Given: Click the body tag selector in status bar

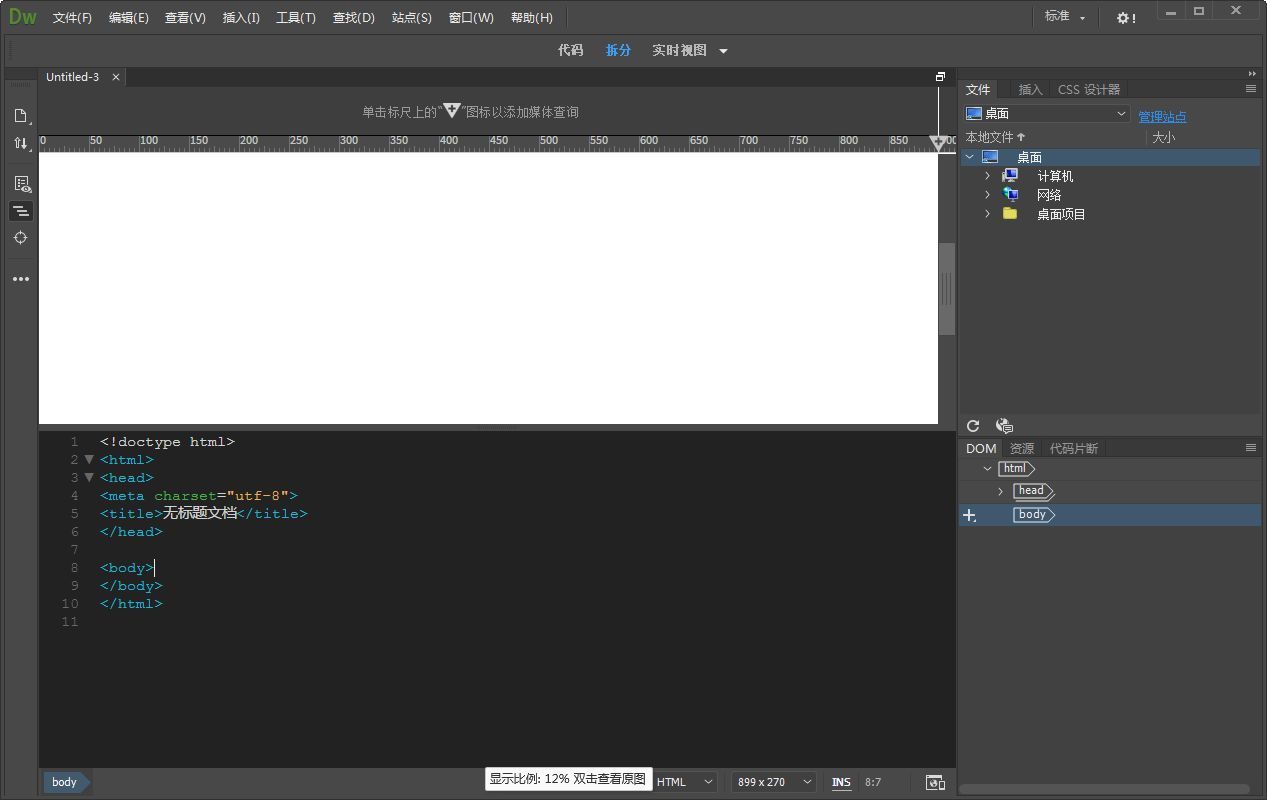Looking at the screenshot, I should [65, 782].
